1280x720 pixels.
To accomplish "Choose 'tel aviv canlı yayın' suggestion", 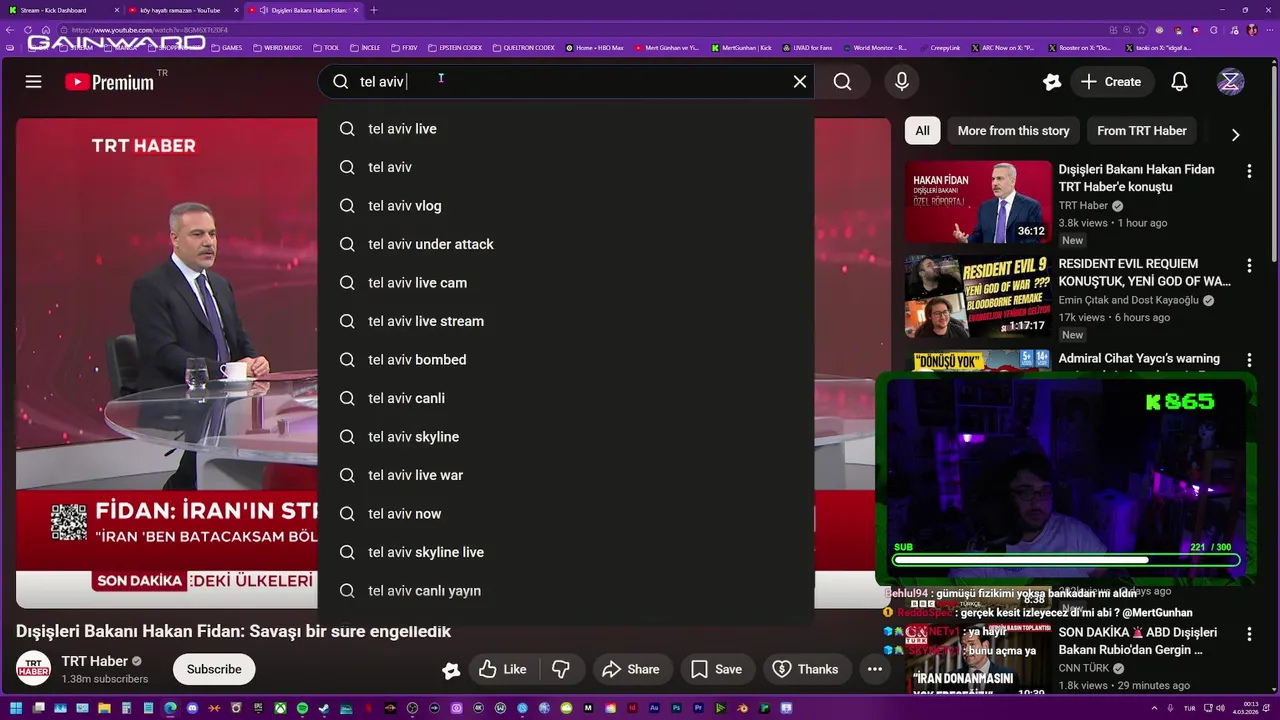I will 566,591.
